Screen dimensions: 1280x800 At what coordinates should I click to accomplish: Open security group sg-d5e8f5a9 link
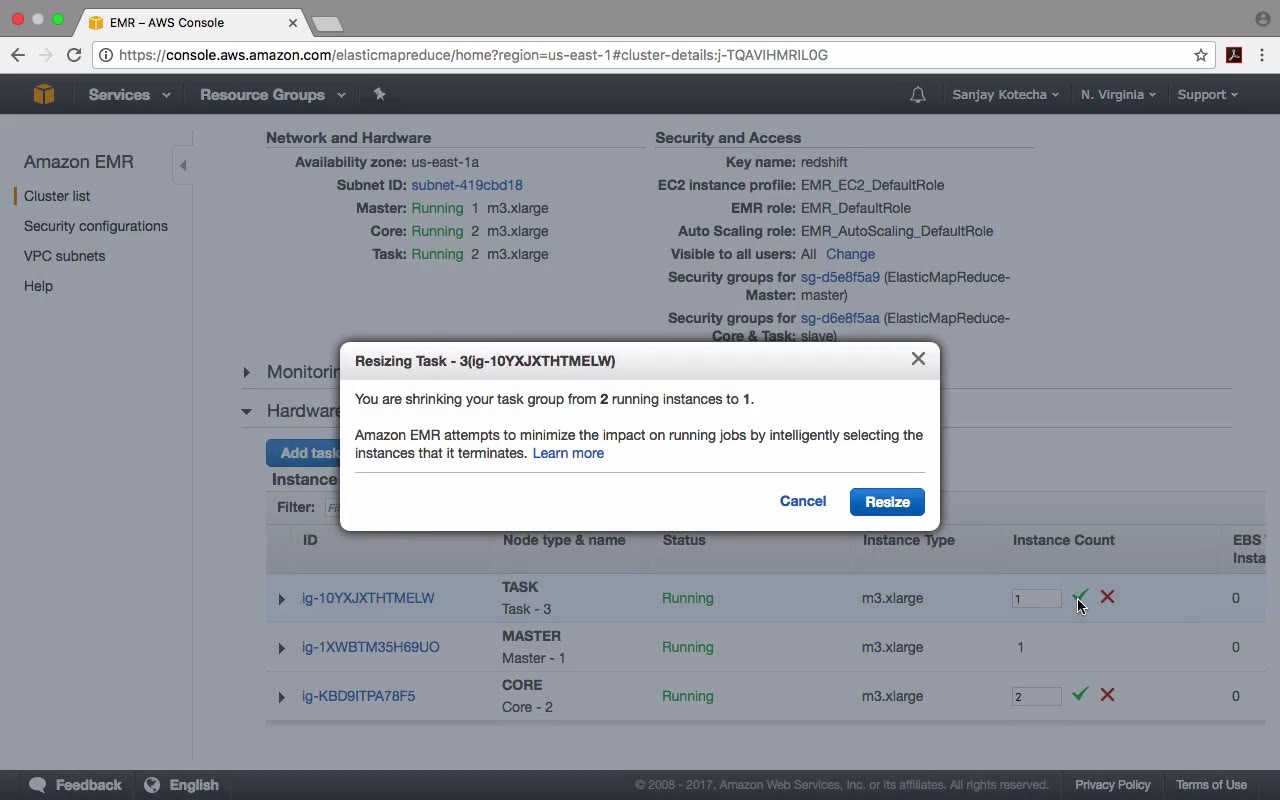[840, 277]
